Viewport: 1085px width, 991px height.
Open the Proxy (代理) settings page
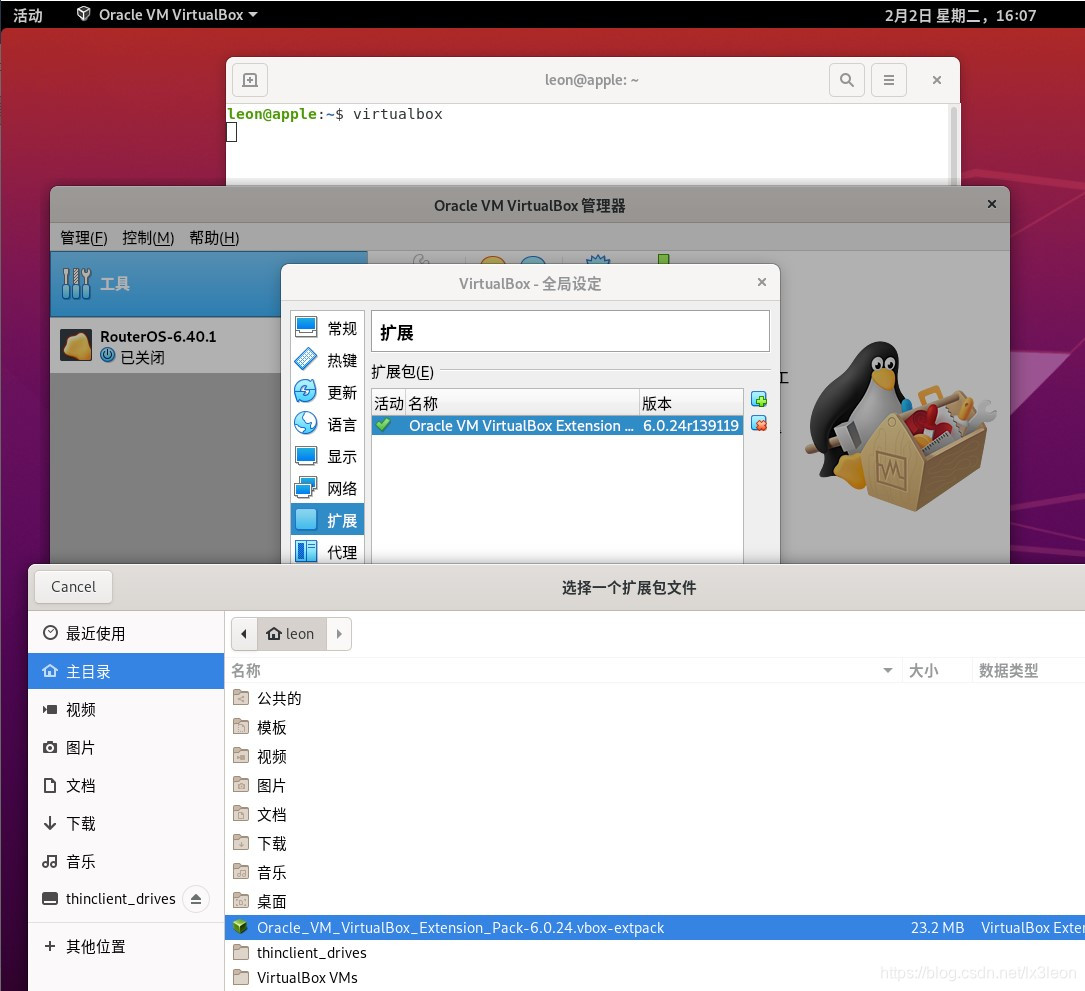point(327,552)
